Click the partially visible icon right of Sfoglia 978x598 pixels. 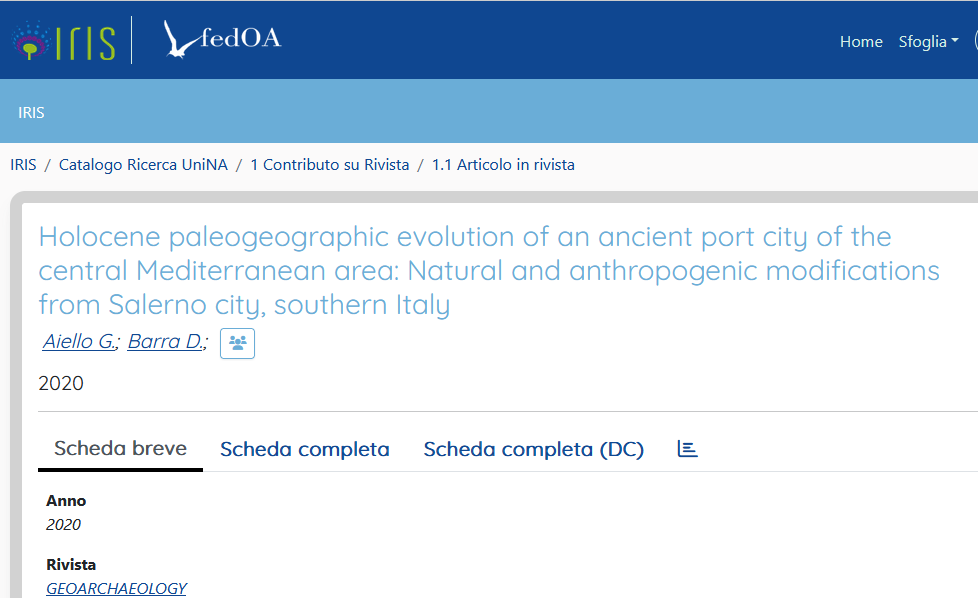coord(975,42)
